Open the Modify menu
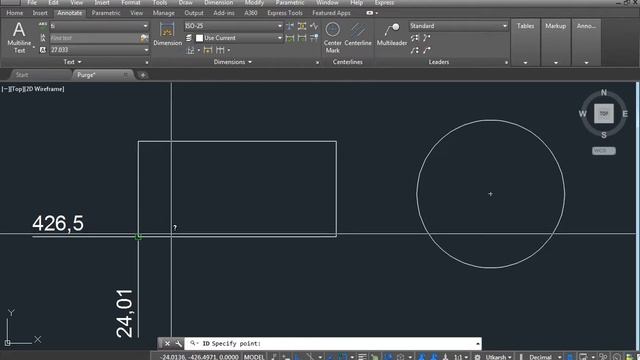This screenshot has height=360, width=640. point(254,2)
